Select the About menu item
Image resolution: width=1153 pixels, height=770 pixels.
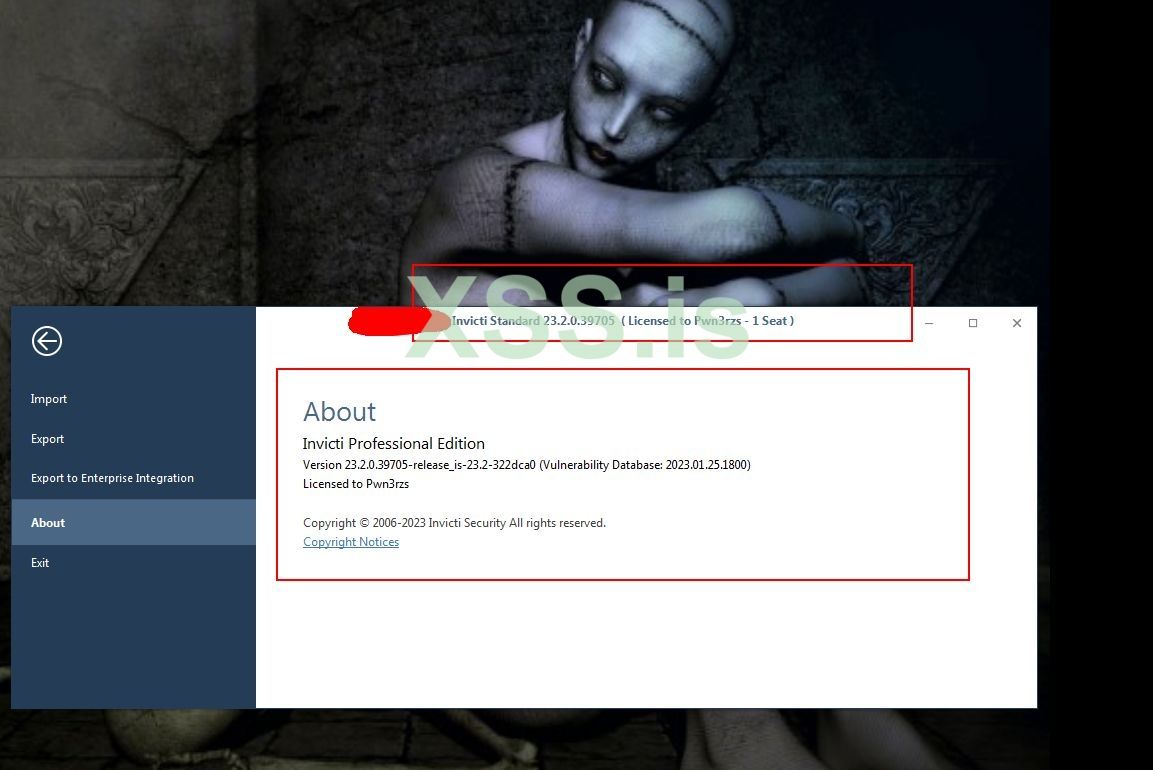click(133, 522)
